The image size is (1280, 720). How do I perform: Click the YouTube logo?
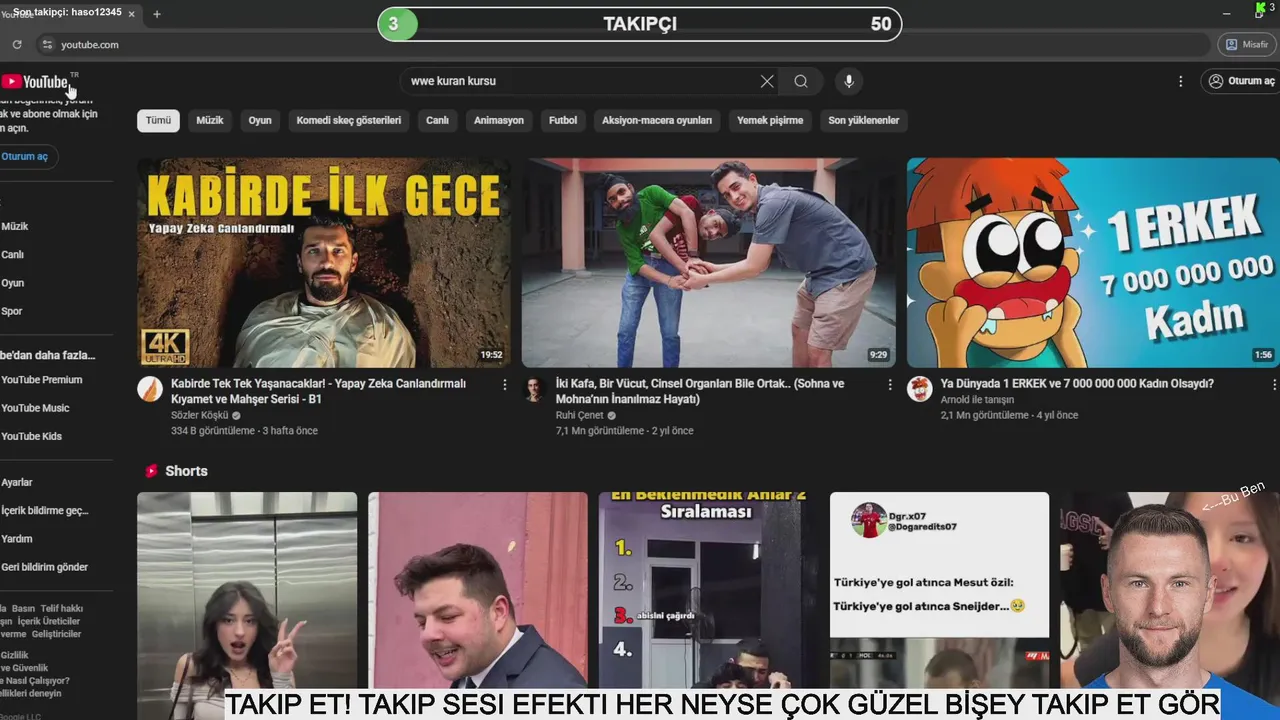tap(34, 82)
